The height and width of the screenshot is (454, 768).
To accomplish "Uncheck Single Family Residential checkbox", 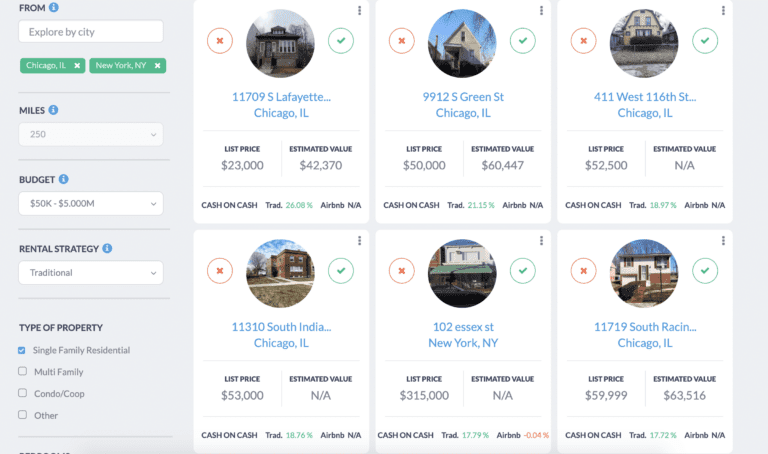I will 22,350.
